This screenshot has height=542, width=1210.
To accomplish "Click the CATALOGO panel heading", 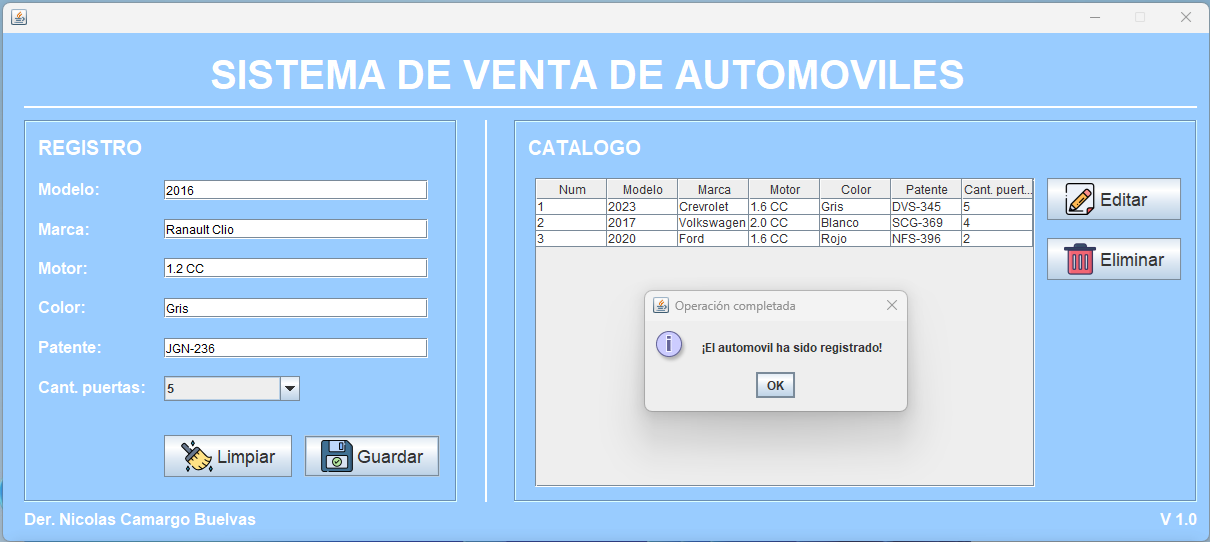I will 584,148.
